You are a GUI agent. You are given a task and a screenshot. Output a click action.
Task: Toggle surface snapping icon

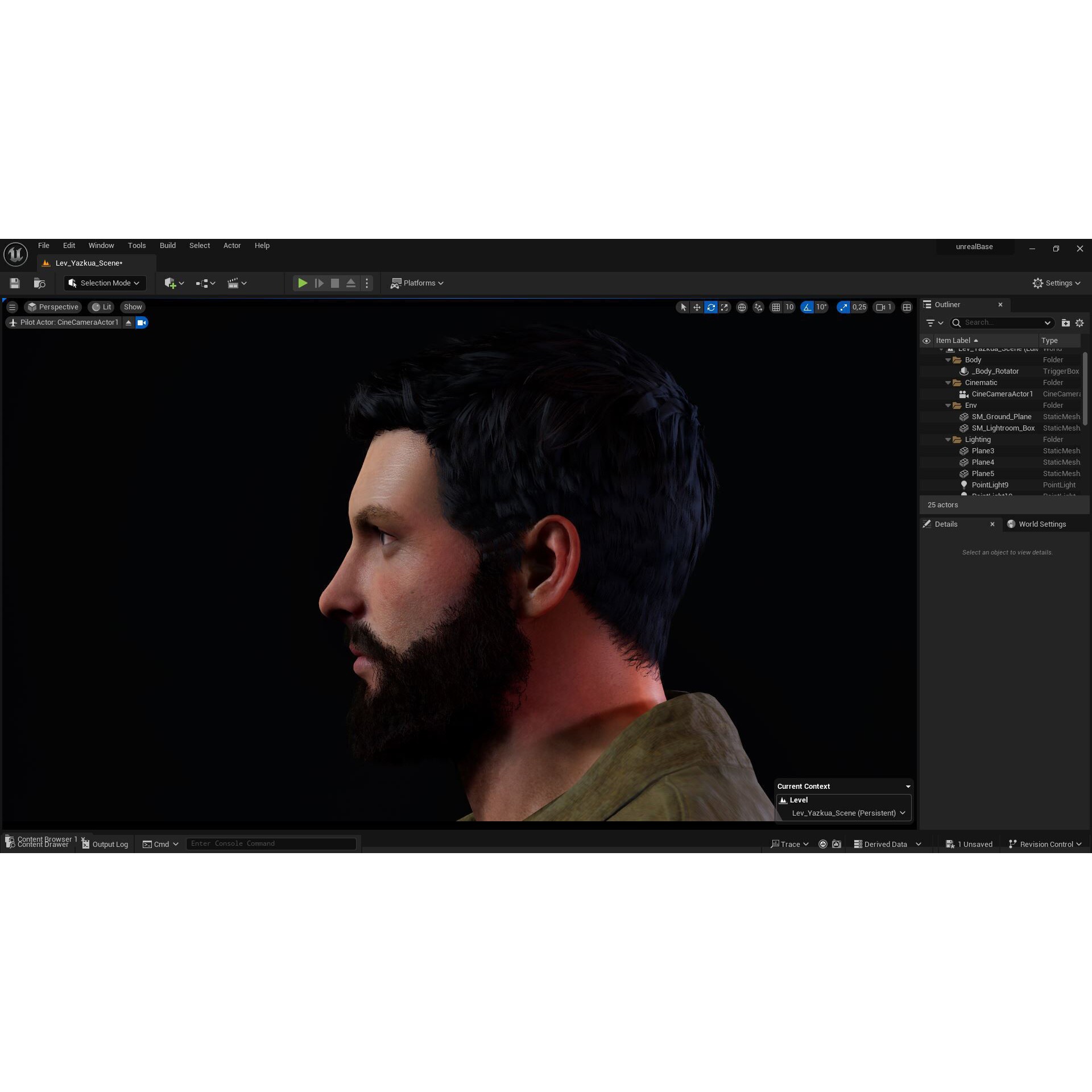point(758,307)
